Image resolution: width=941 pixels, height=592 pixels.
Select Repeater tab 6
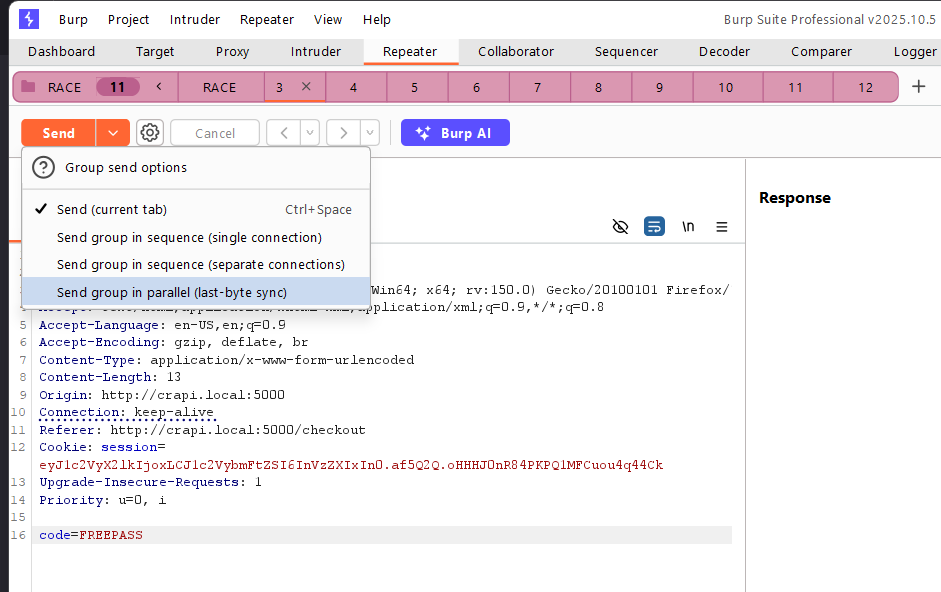point(476,87)
